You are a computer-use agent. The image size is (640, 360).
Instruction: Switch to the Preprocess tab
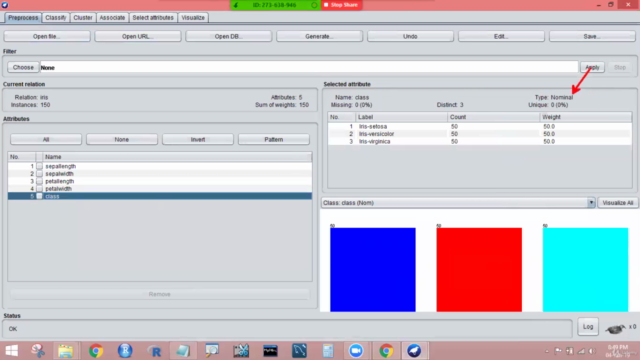point(23,18)
